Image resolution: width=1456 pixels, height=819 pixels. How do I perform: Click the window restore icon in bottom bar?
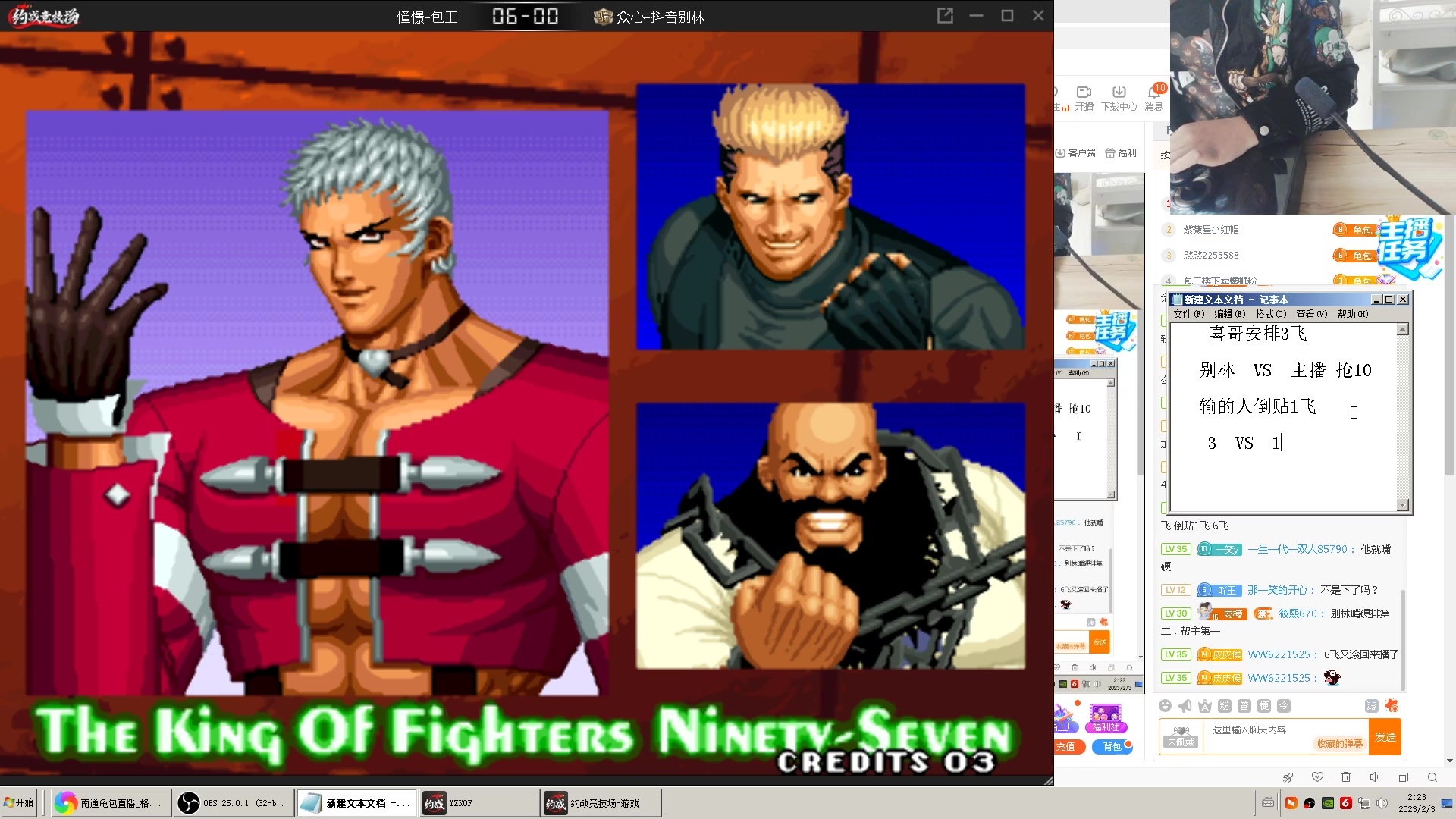coord(1404,777)
